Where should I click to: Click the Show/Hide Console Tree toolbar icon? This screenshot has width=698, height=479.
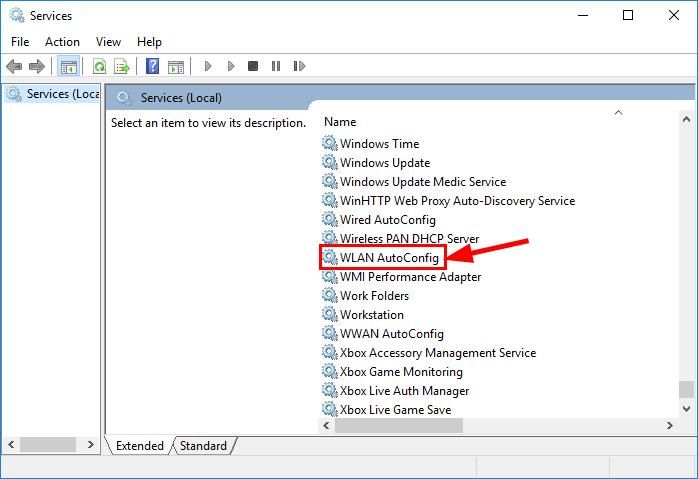pos(68,67)
